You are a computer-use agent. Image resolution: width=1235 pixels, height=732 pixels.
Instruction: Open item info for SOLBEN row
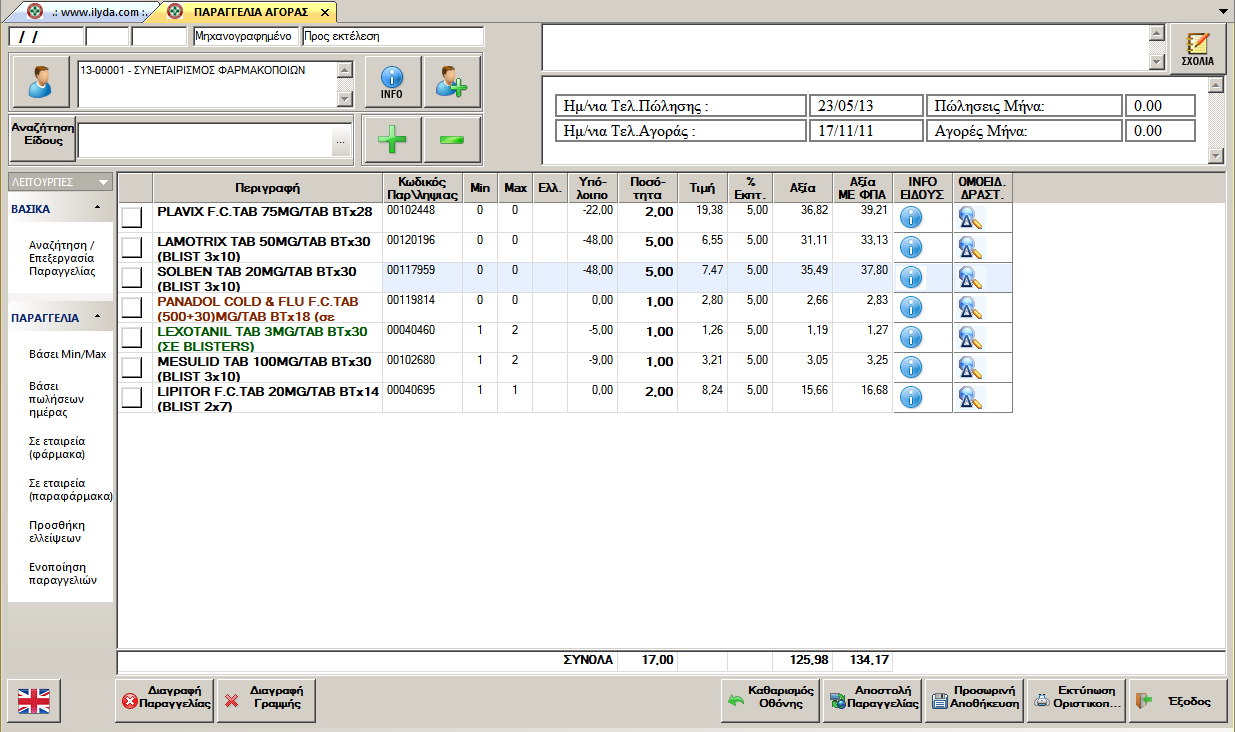coord(911,278)
